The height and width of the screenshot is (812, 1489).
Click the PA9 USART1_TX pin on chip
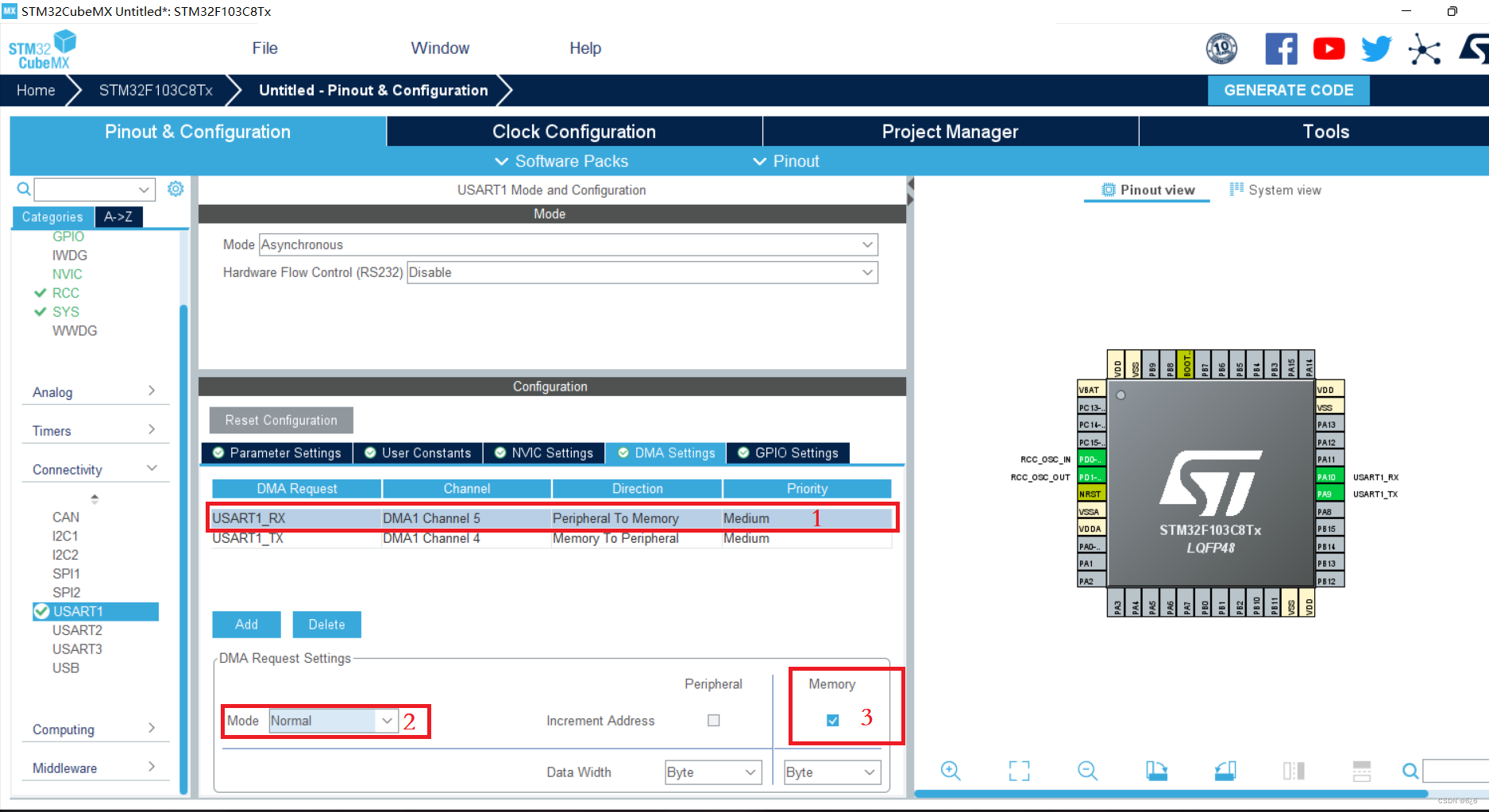[1330, 494]
